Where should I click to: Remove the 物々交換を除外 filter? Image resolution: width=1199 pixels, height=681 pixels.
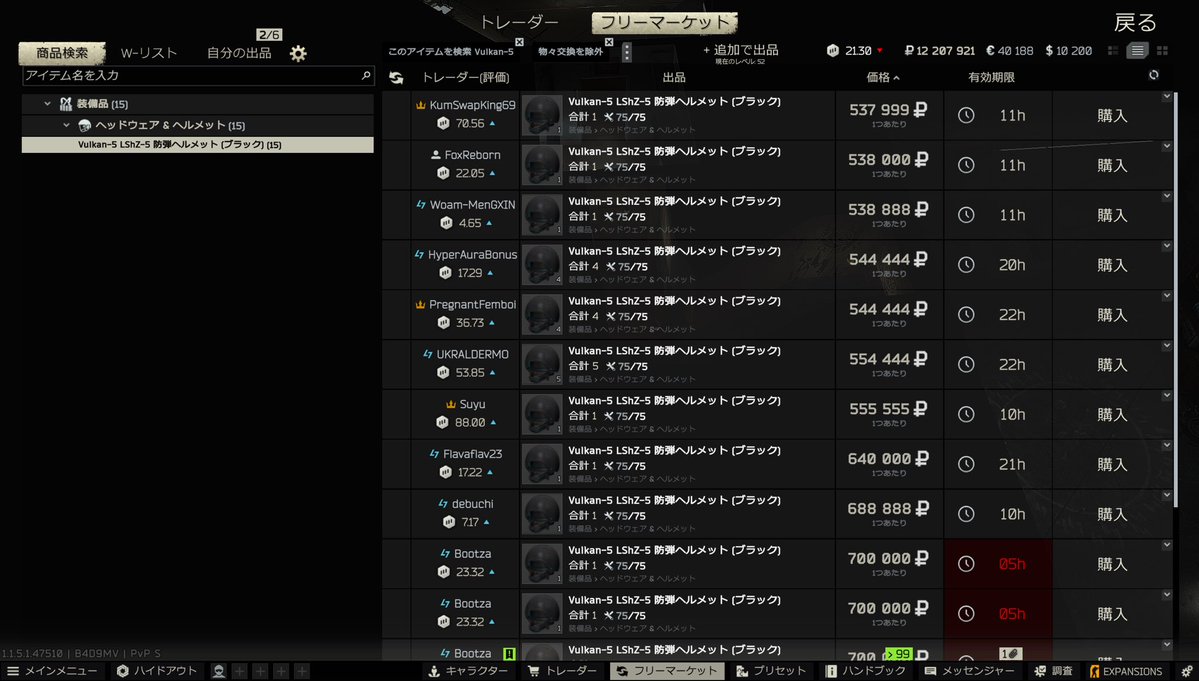point(609,42)
